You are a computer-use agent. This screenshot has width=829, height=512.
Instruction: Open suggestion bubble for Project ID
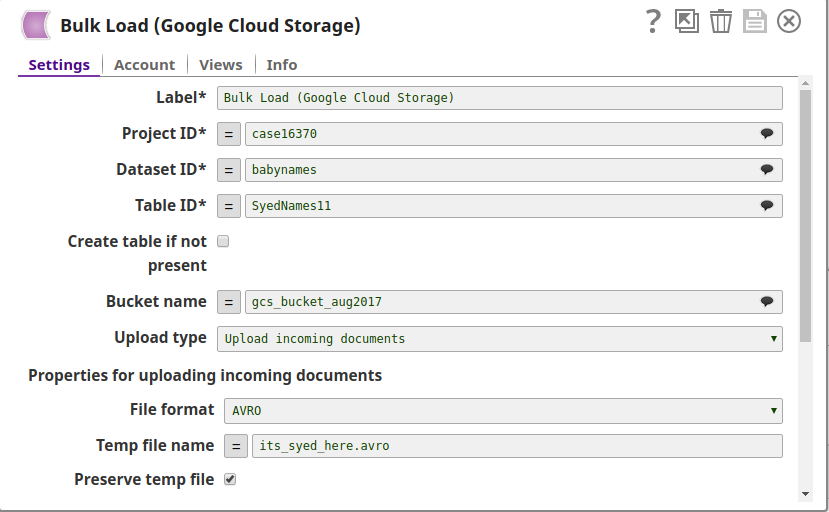click(767, 133)
